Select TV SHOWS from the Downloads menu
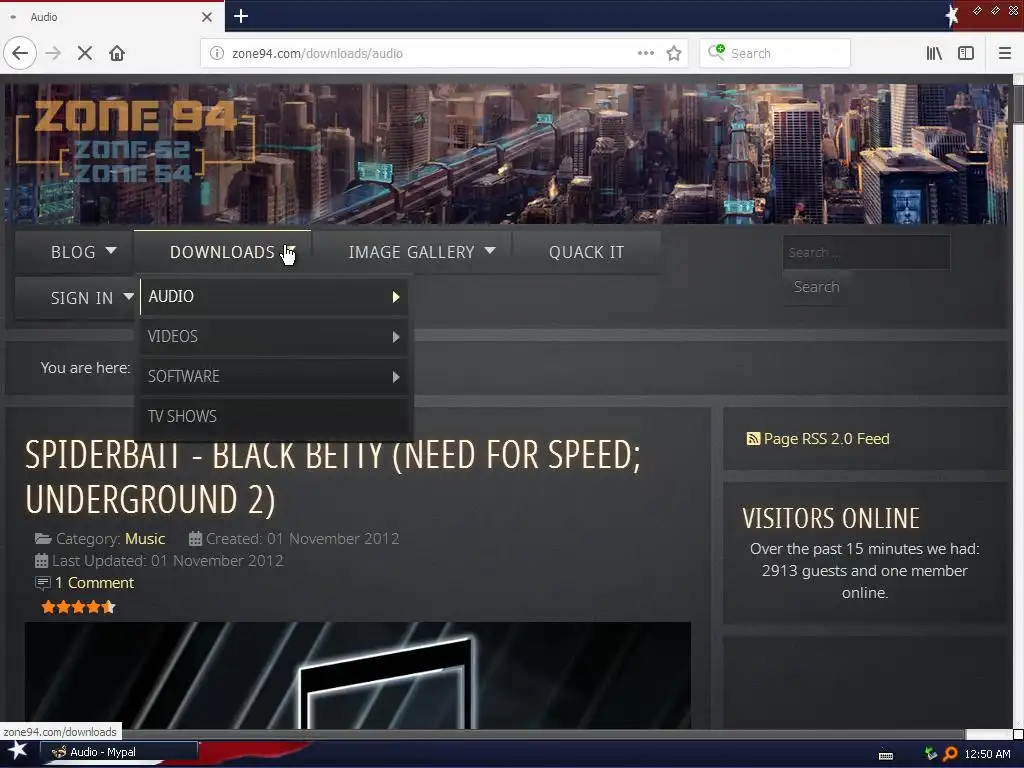 point(274,417)
